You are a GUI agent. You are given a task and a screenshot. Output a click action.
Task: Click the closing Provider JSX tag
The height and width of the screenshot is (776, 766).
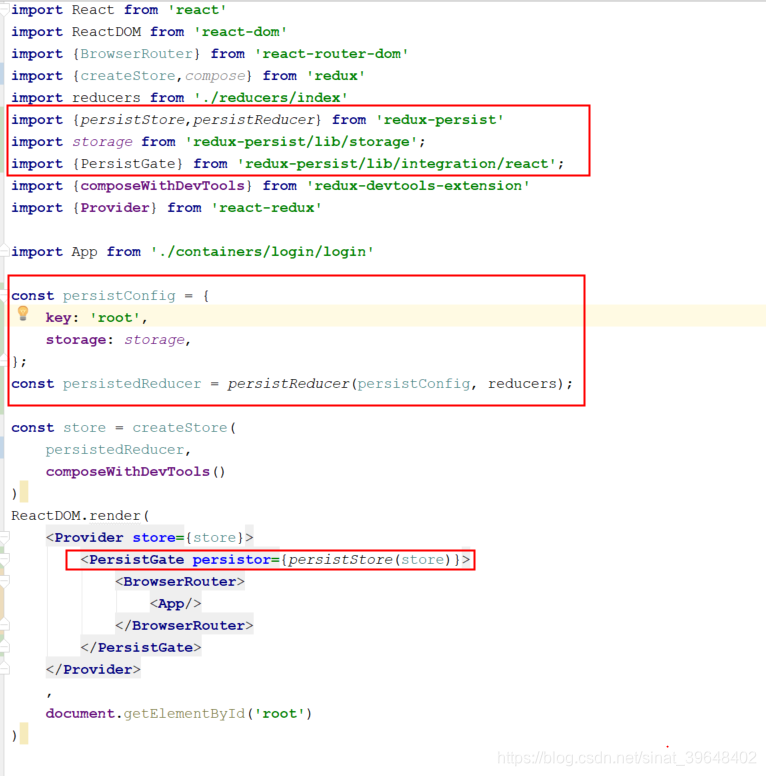point(93,669)
